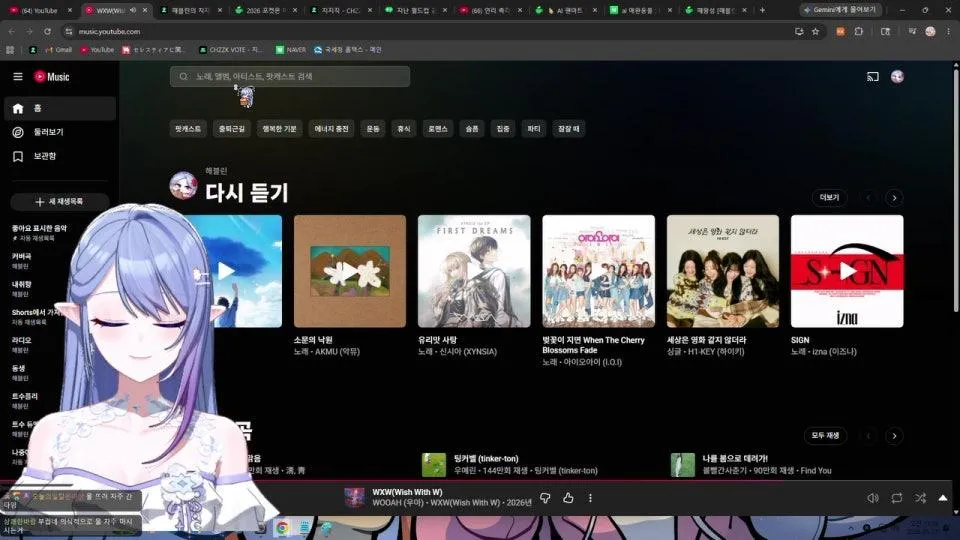Switch to the (64) YouTube browser tab
The width and height of the screenshot is (960, 540).
pyautogui.click(x=40, y=10)
